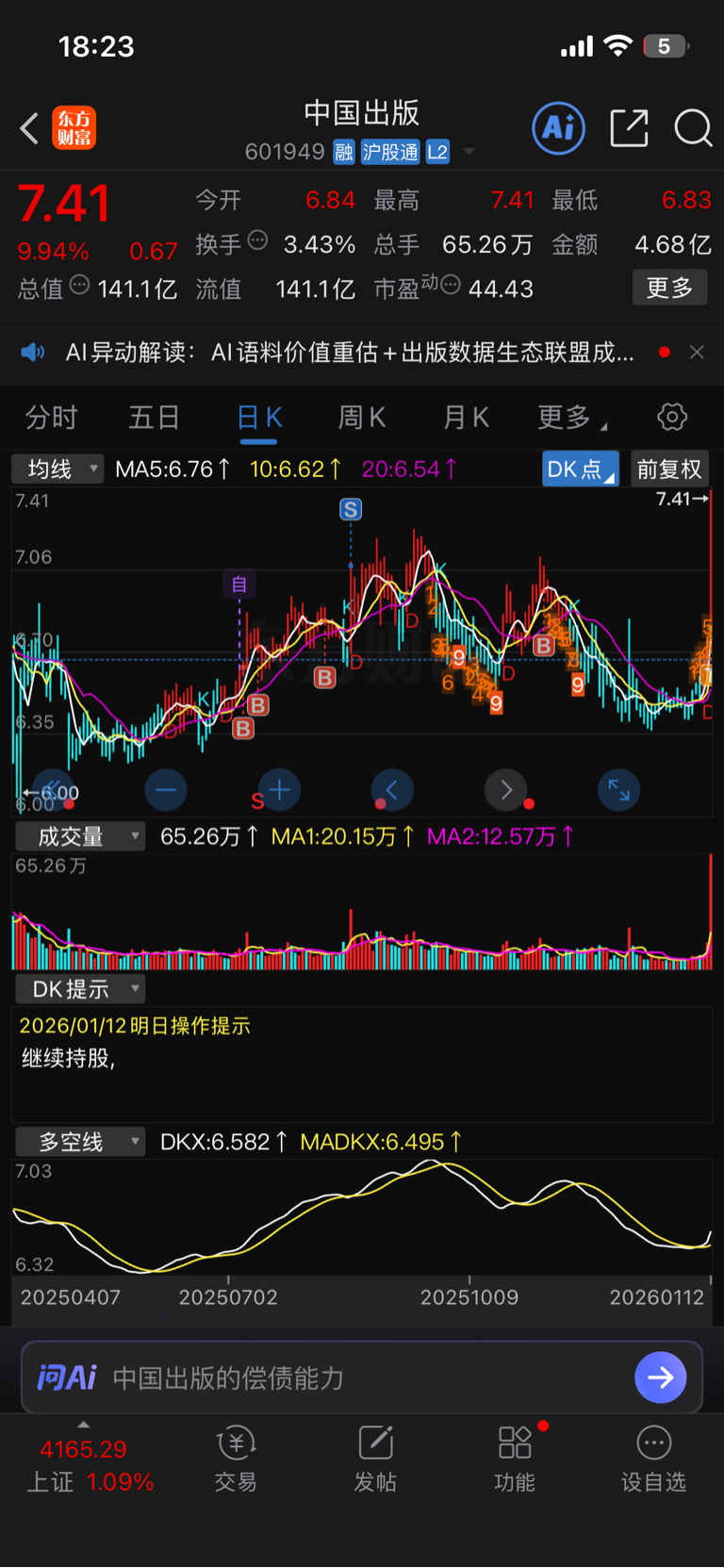Screen dimensions: 724x1568
Task: Select the 日K tab
Action: click(x=259, y=418)
